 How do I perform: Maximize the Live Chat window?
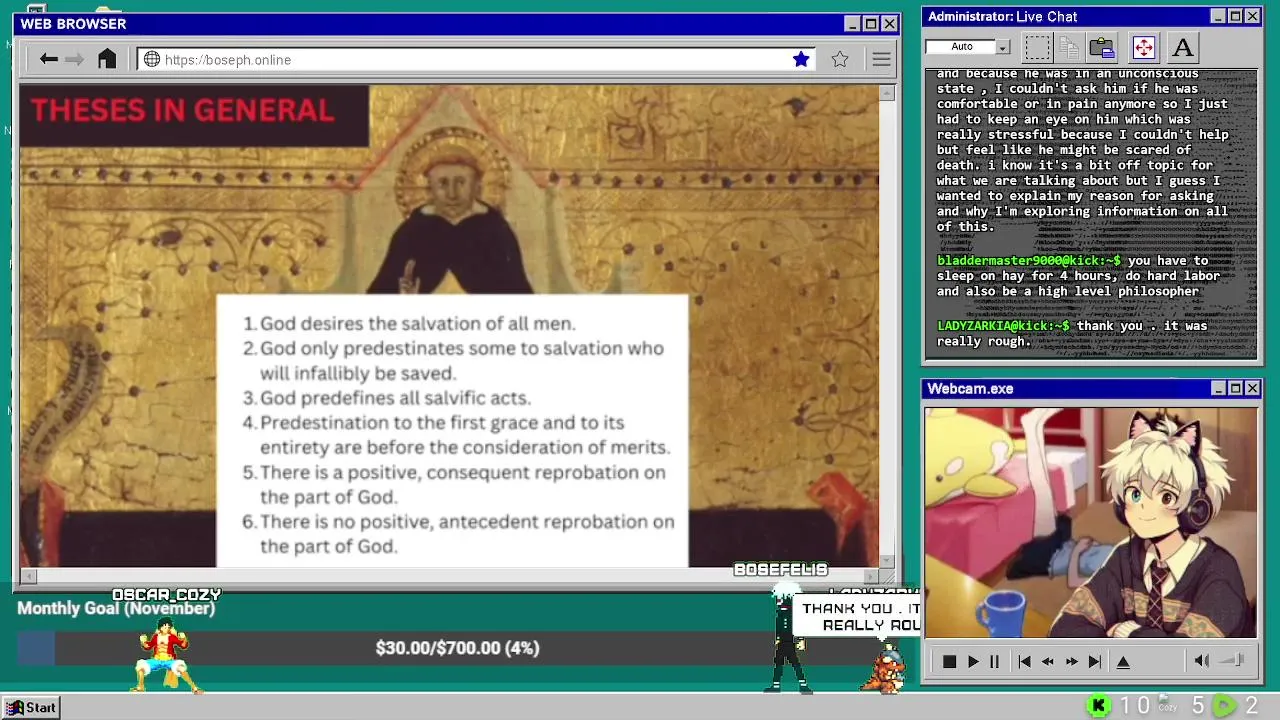tap(1235, 16)
